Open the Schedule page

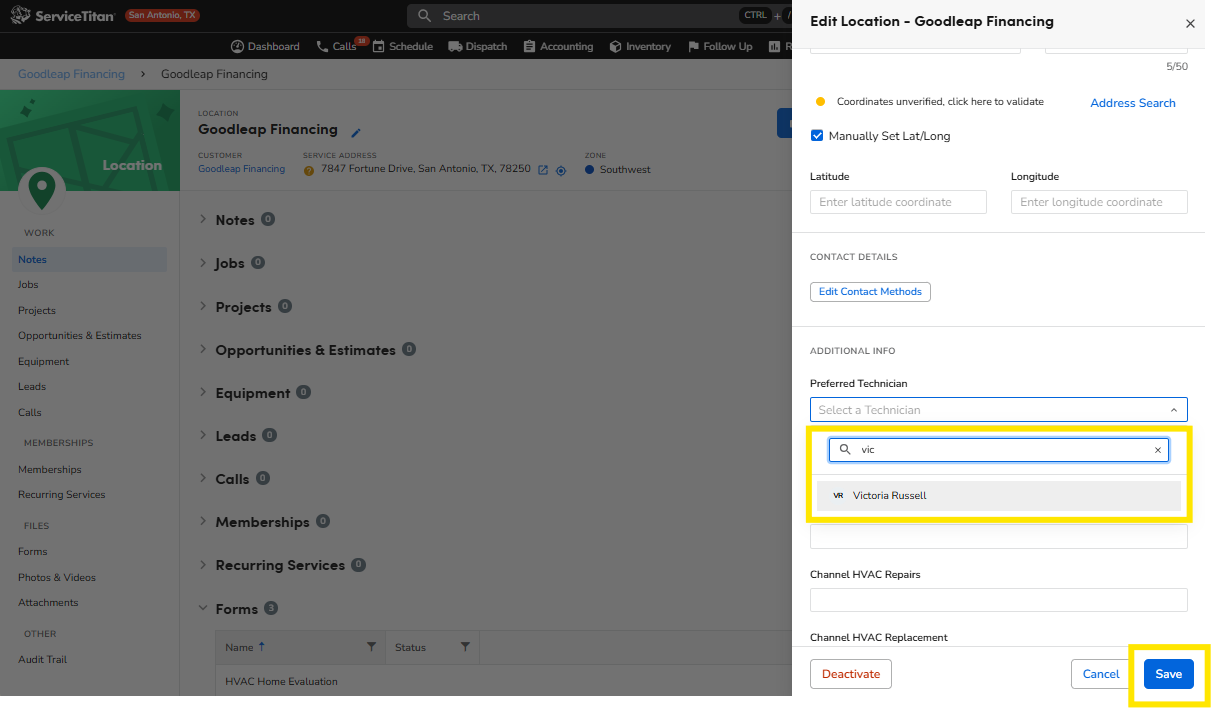click(402, 46)
